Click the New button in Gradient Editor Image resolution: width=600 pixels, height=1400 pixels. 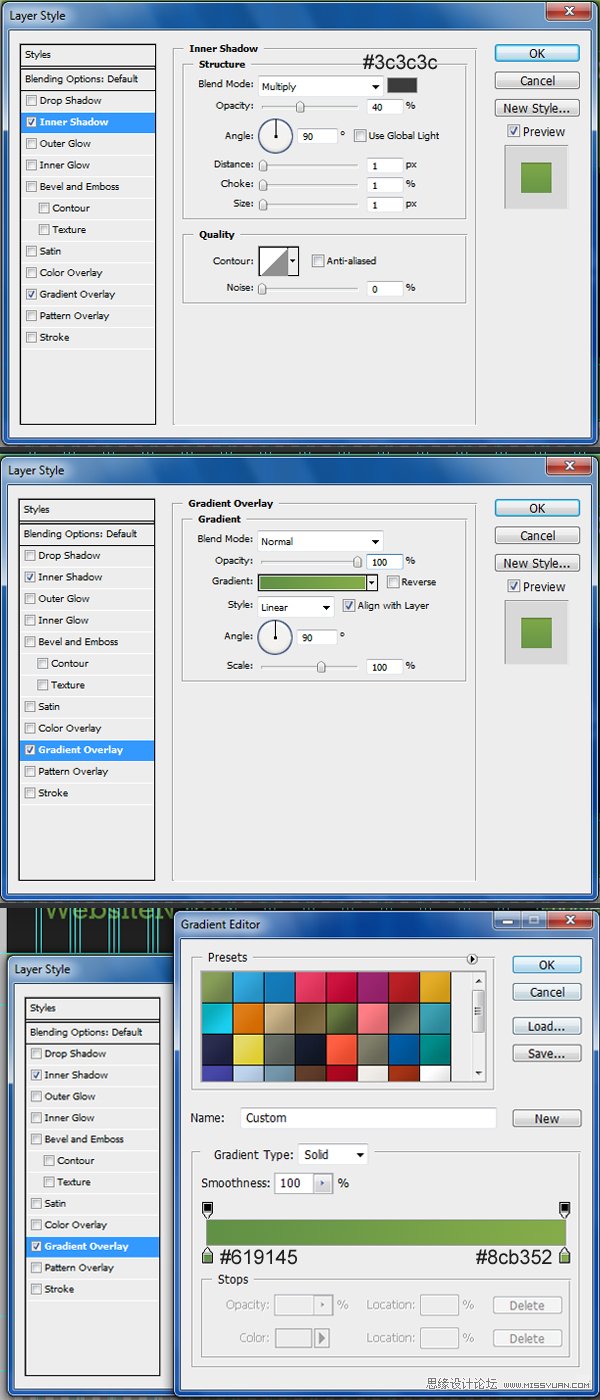pyautogui.click(x=547, y=1119)
